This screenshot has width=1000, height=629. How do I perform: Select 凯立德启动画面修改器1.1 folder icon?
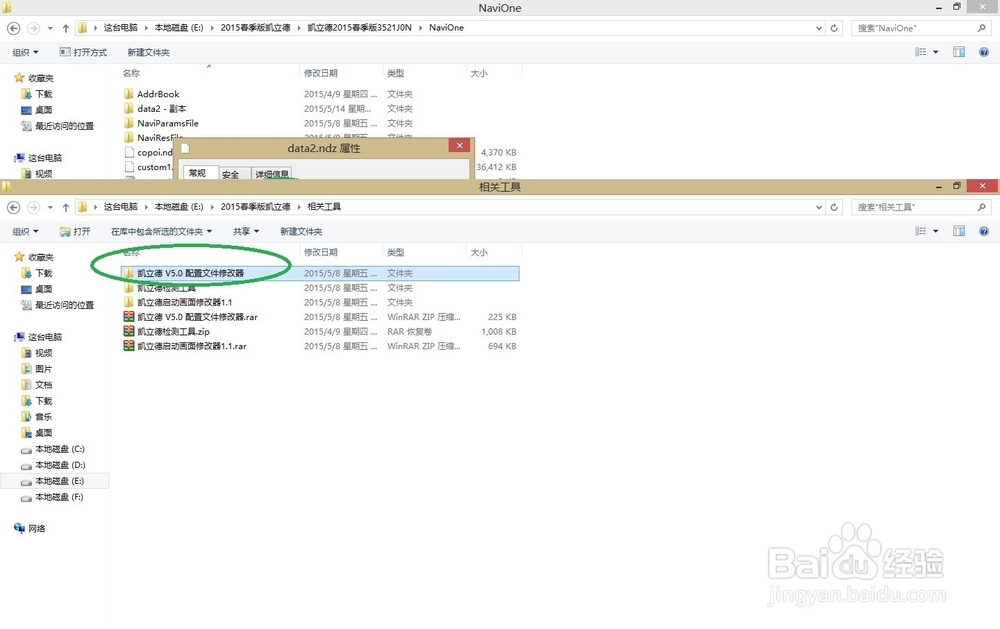tap(129, 302)
